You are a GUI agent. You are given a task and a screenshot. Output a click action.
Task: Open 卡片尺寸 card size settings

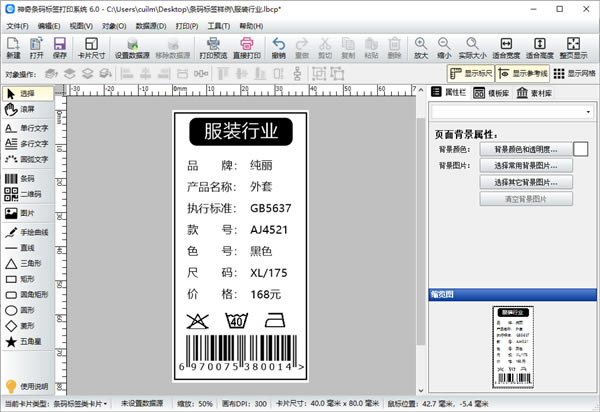click(x=90, y=48)
